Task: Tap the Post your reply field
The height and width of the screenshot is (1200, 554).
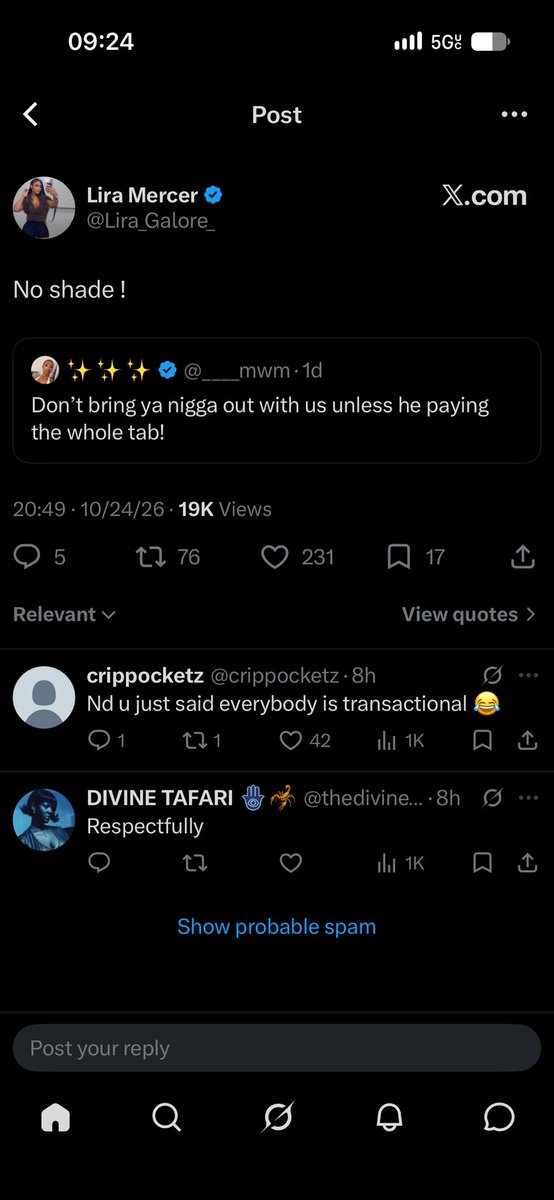Action: [277, 1048]
